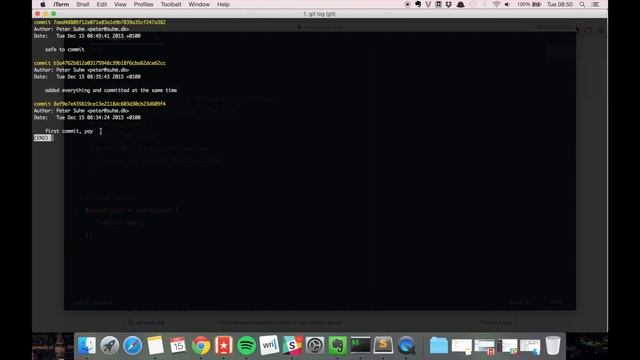Open the Profiles menu
The image size is (640, 360).
(143, 4)
